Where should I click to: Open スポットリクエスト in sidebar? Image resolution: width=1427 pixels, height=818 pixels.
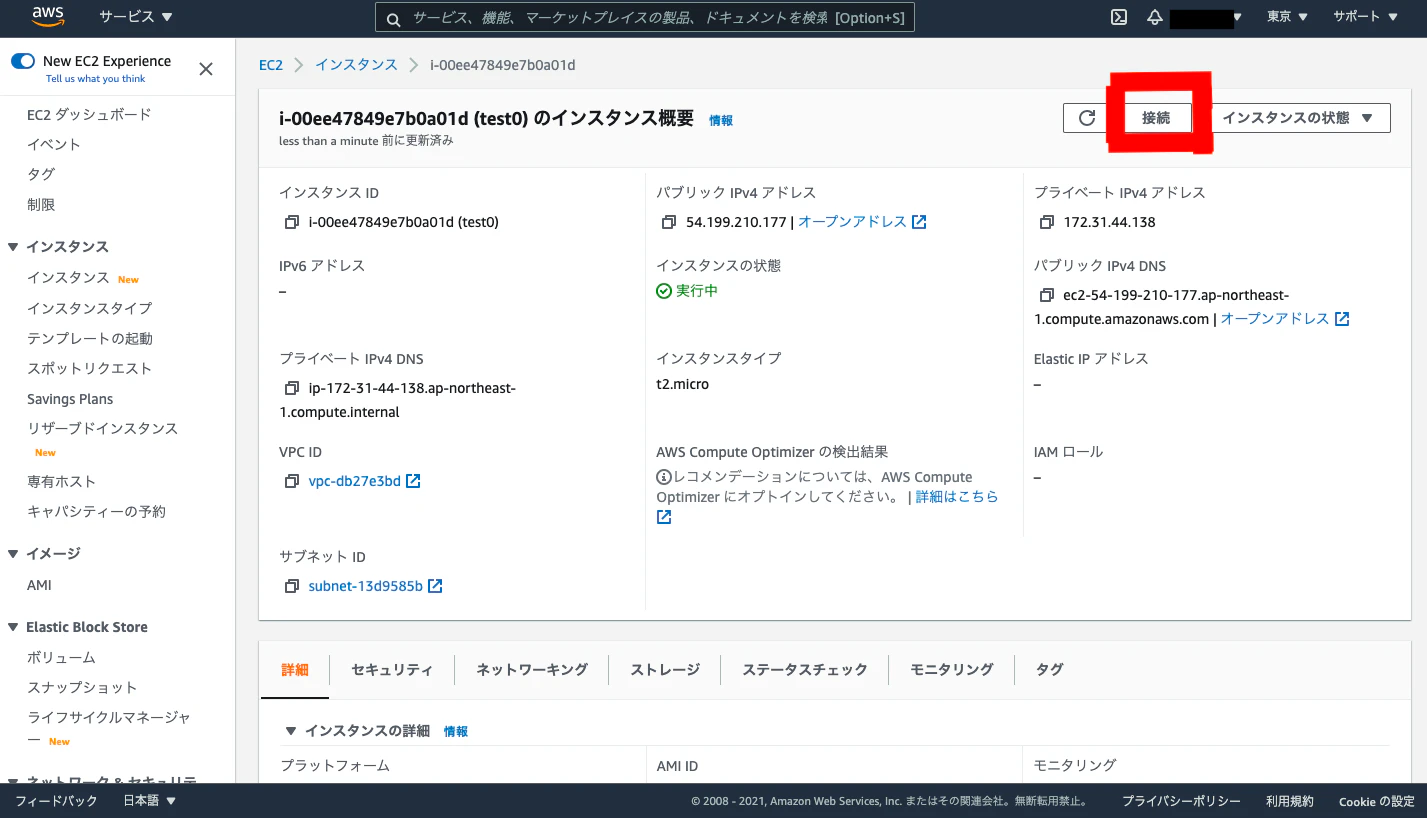coord(89,369)
